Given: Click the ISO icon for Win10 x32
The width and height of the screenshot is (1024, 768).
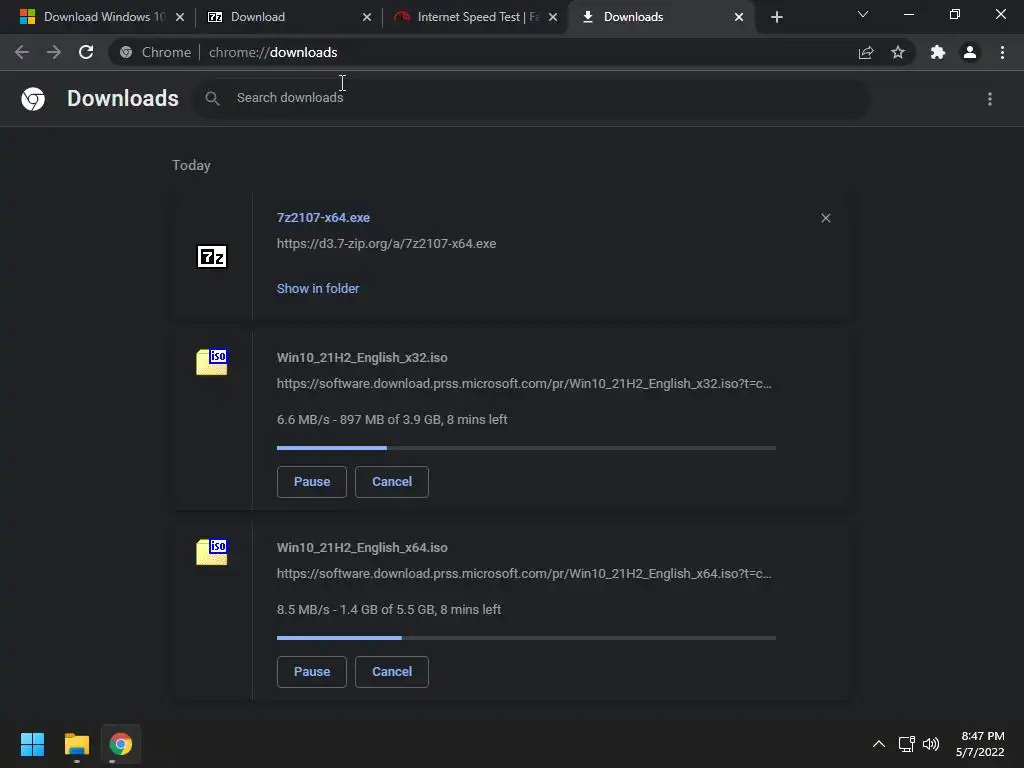Looking at the screenshot, I should tap(212, 362).
